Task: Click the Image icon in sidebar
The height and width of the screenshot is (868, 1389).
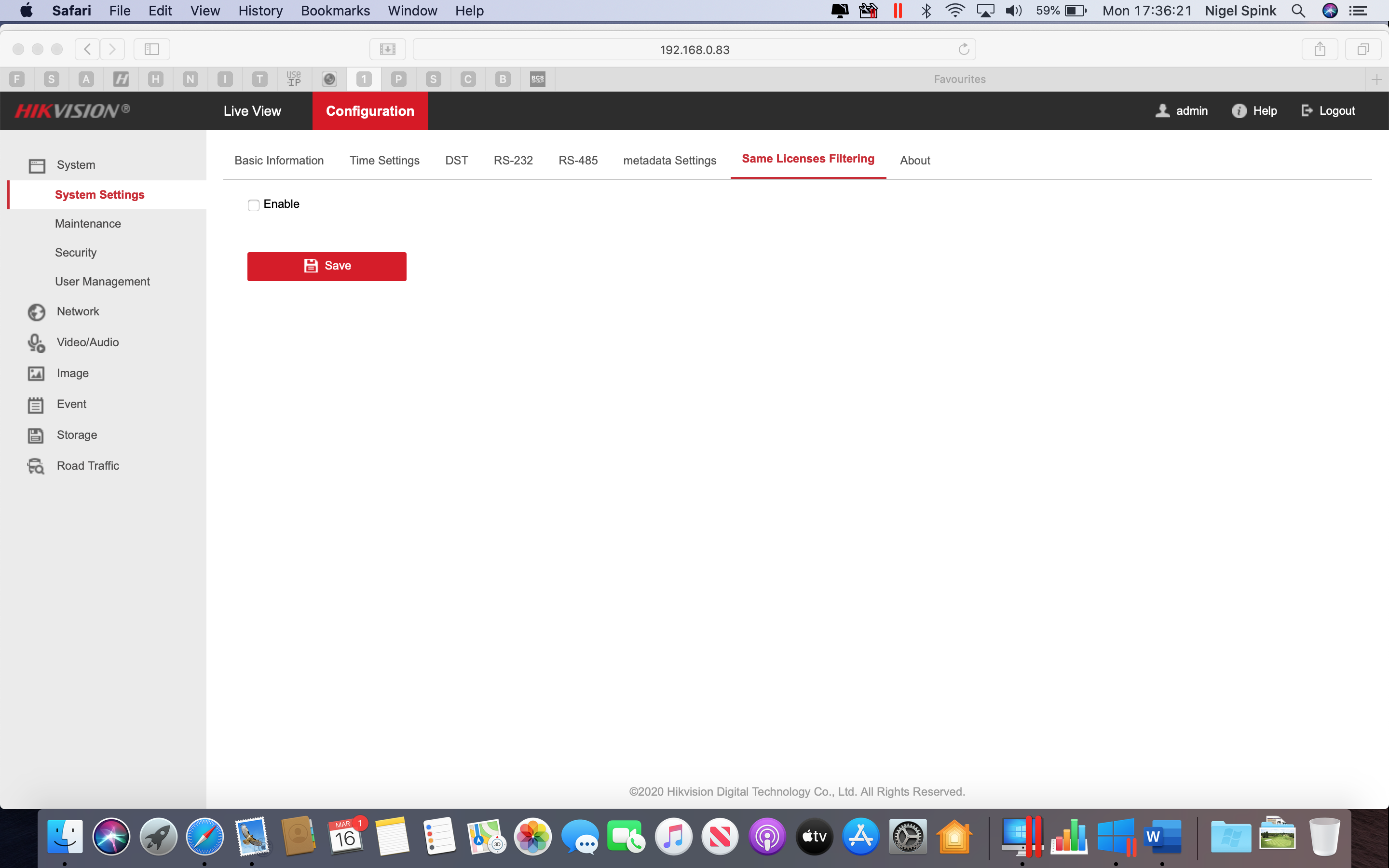Action: coord(36,373)
